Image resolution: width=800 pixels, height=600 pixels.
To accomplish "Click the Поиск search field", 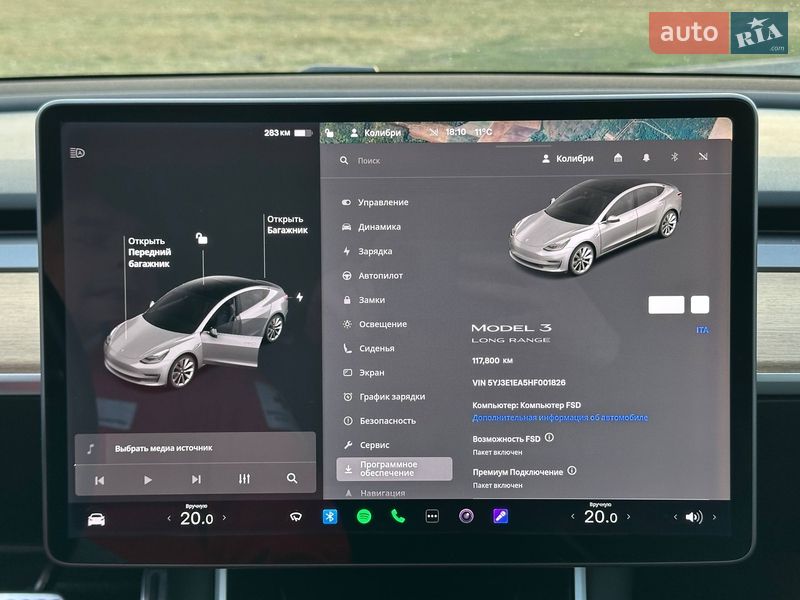I will (368, 160).
